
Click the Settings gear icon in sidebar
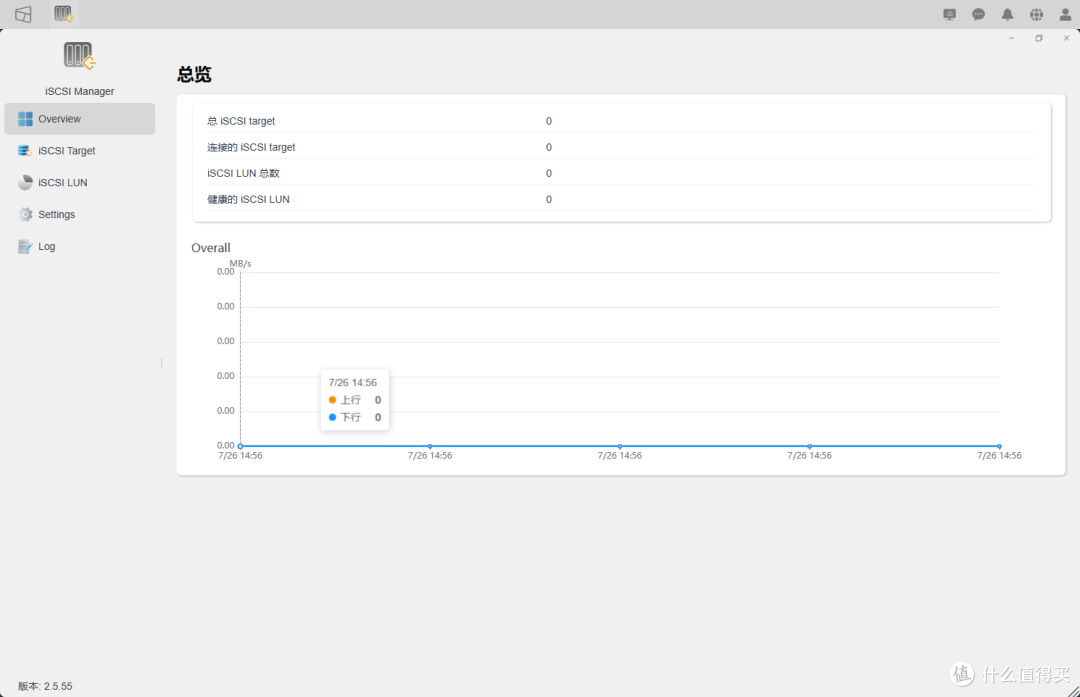click(25, 214)
